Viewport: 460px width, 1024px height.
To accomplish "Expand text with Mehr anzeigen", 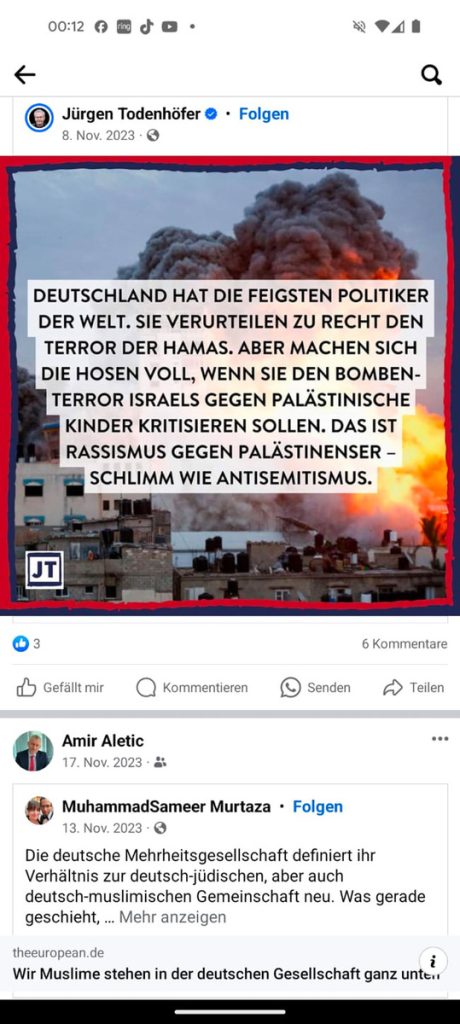I will click(172, 917).
